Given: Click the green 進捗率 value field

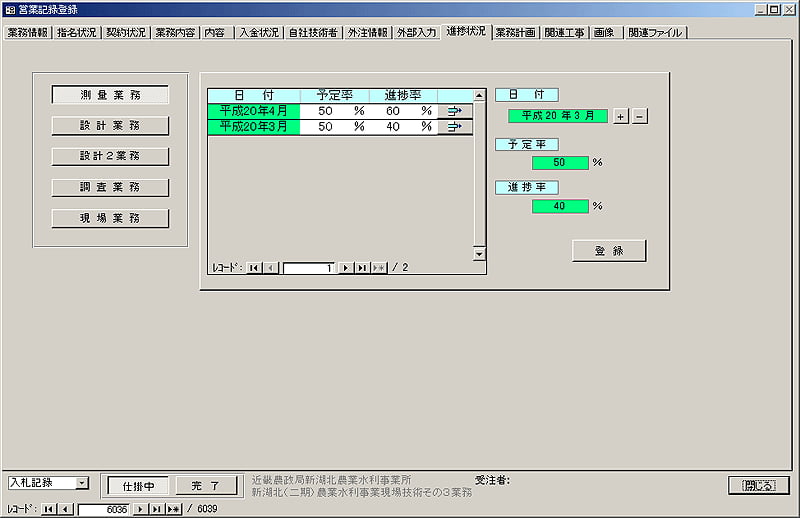Looking at the screenshot, I should coord(560,206).
